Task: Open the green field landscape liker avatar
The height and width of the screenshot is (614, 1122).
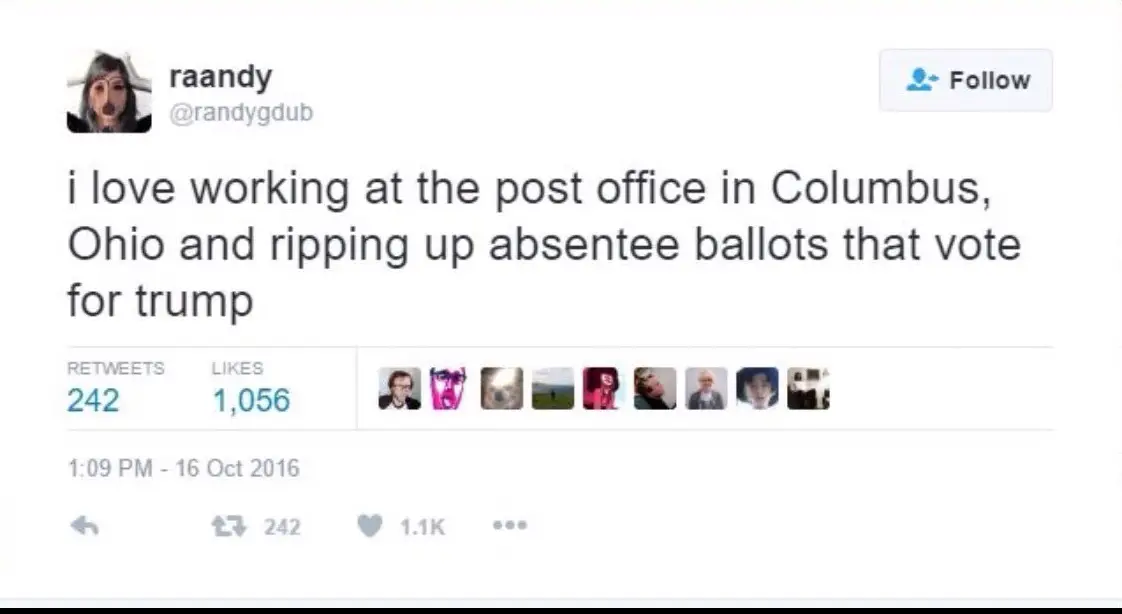Action: click(x=552, y=389)
